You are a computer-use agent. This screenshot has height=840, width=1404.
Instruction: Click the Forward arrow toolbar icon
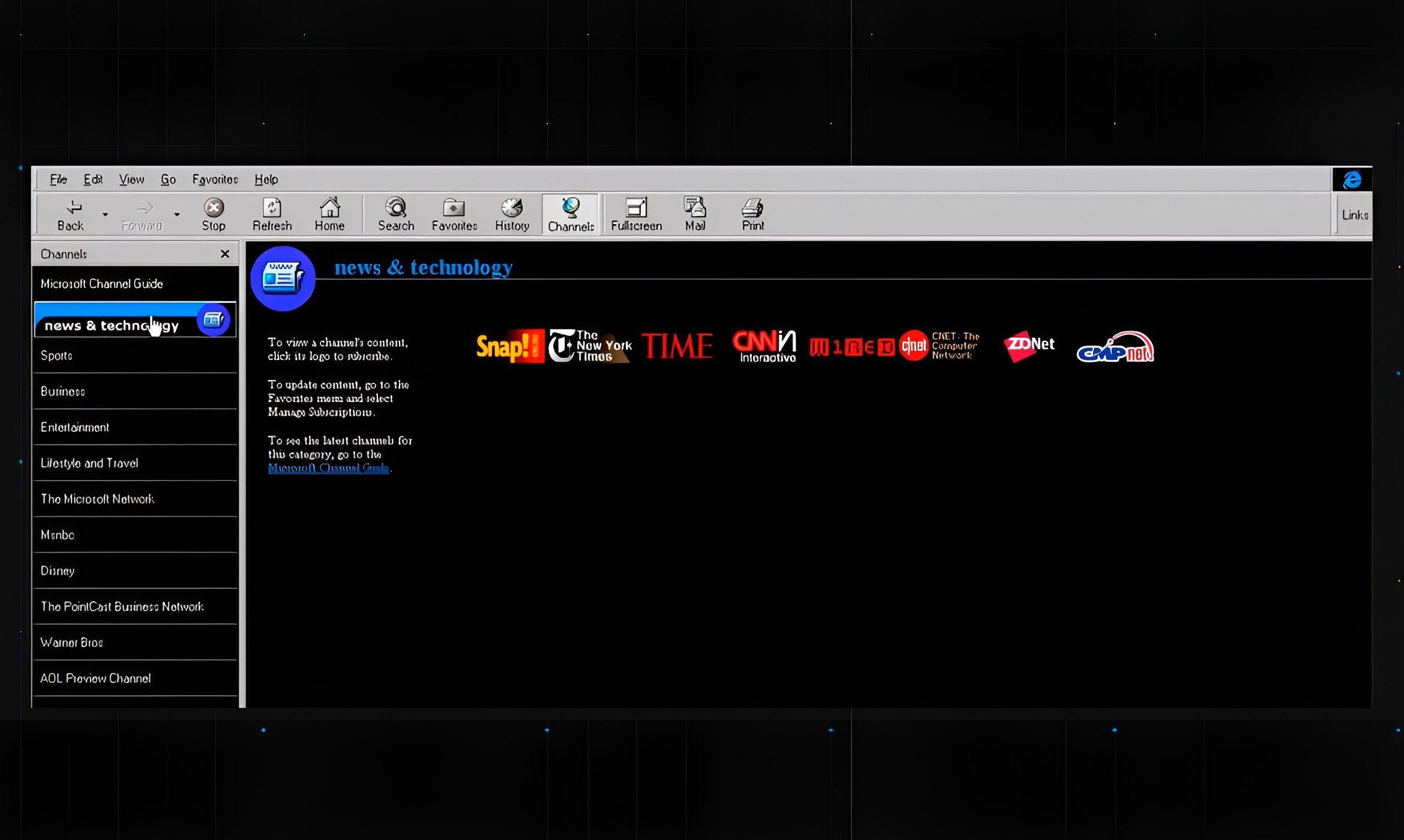click(144, 208)
